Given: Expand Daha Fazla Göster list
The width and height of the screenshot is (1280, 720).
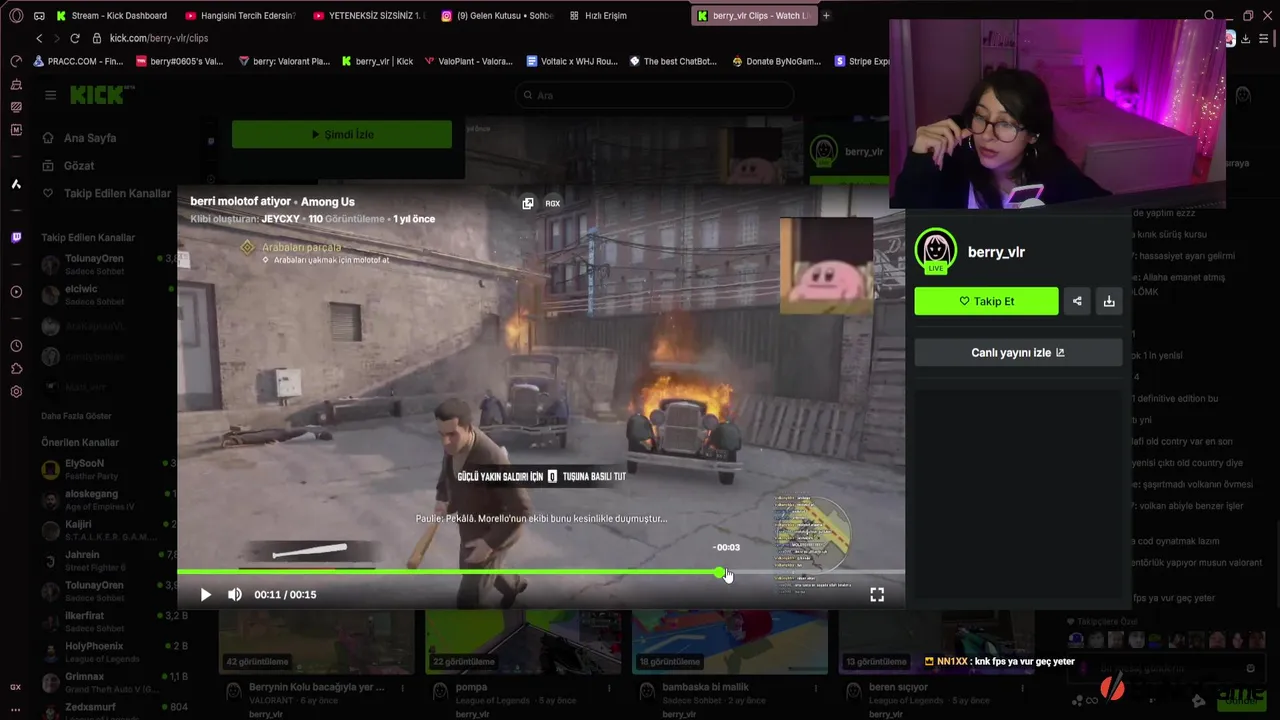Looking at the screenshot, I should 76,416.
